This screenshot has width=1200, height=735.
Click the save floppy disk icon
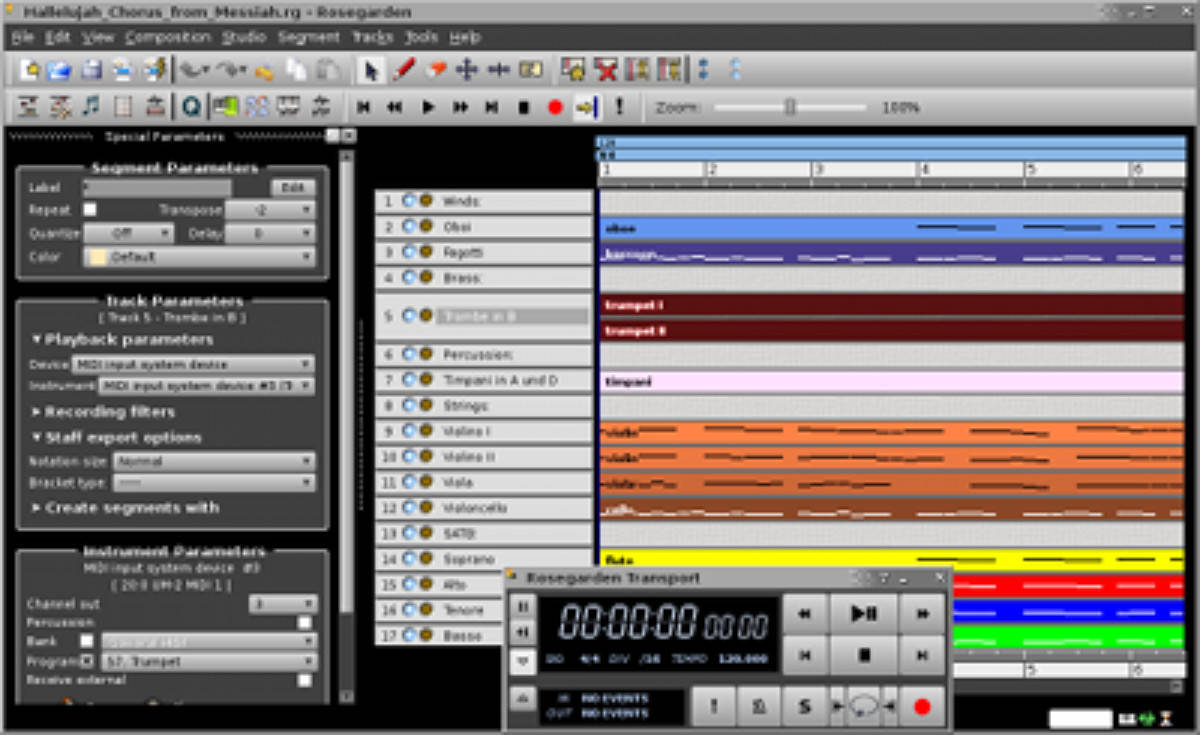point(91,70)
